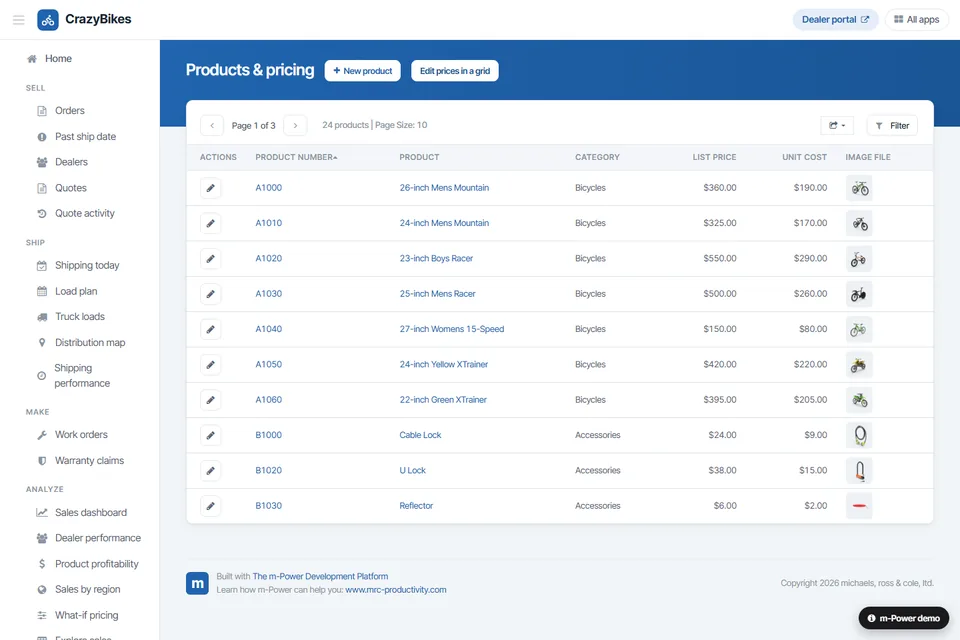Screen dimensions: 960x640
Task: Open Distribution map page
Action: tap(81, 342)
